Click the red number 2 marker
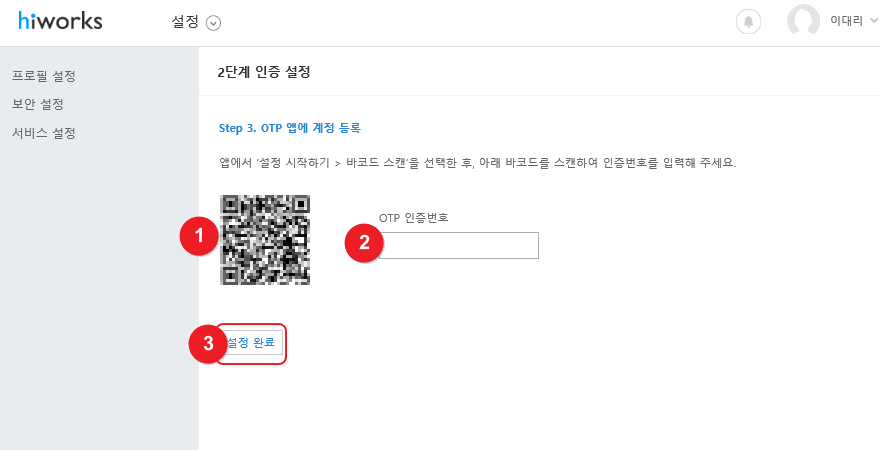This screenshot has width=880, height=450. (364, 242)
